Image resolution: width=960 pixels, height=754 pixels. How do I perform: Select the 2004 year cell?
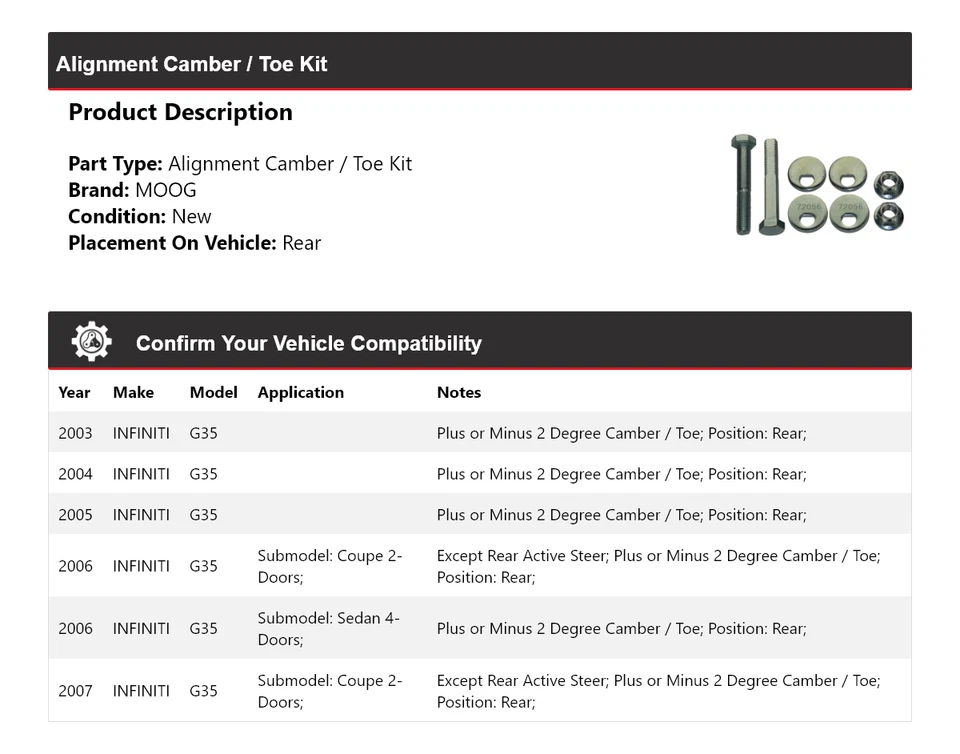tap(75, 474)
